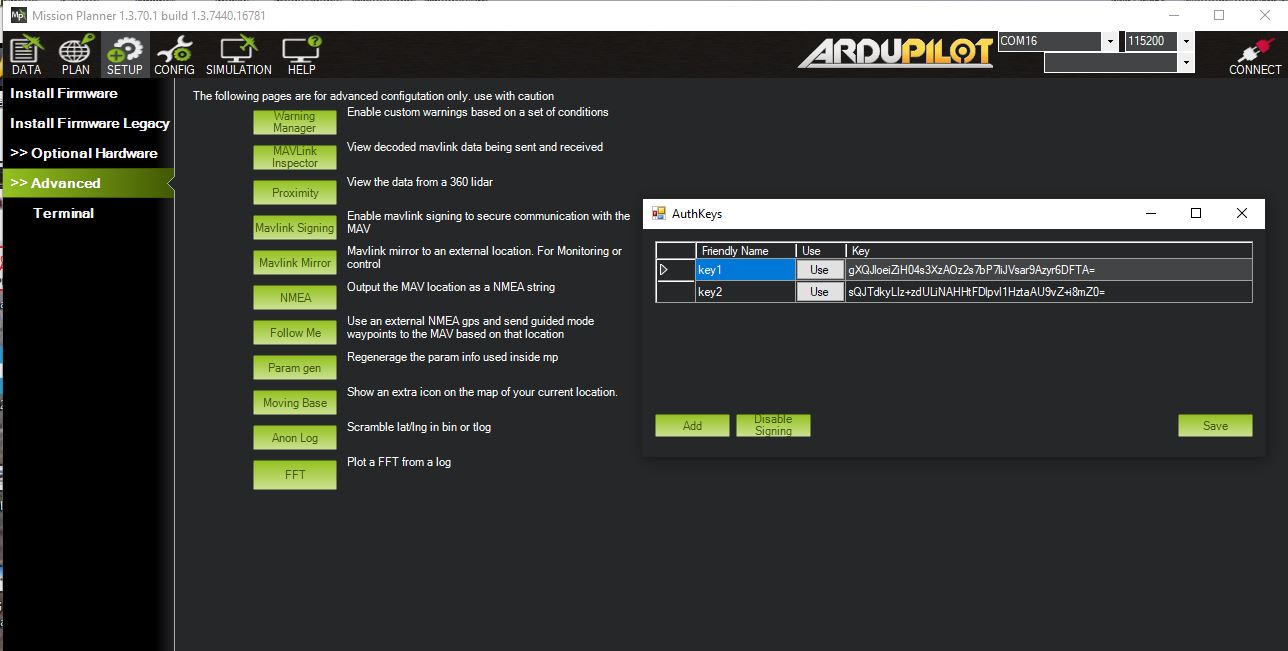Select Install Firmware in sidebar
Viewport: 1288px width, 651px height.
[64, 94]
